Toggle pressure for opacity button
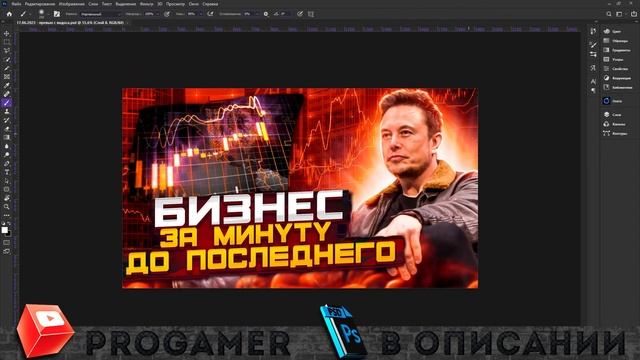Screen dimensions: 640x360 point(167,14)
